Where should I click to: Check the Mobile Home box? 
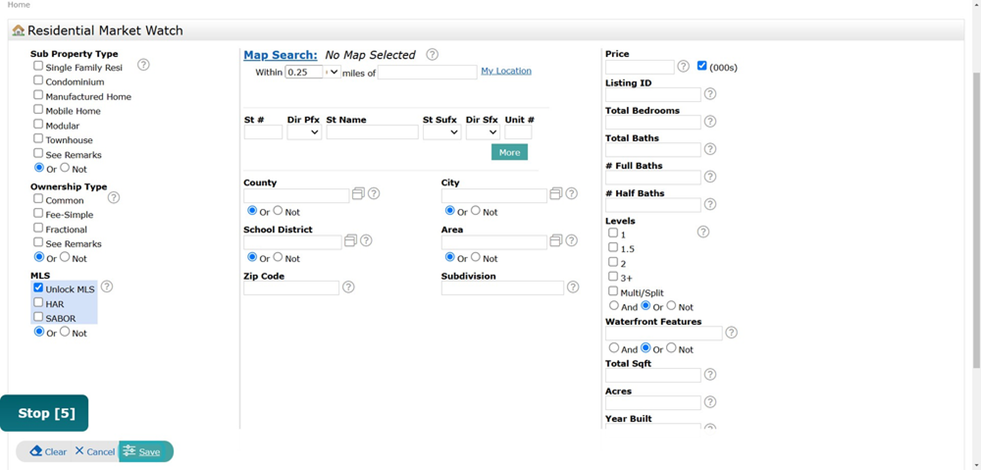pyautogui.click(x=39, y=110)
